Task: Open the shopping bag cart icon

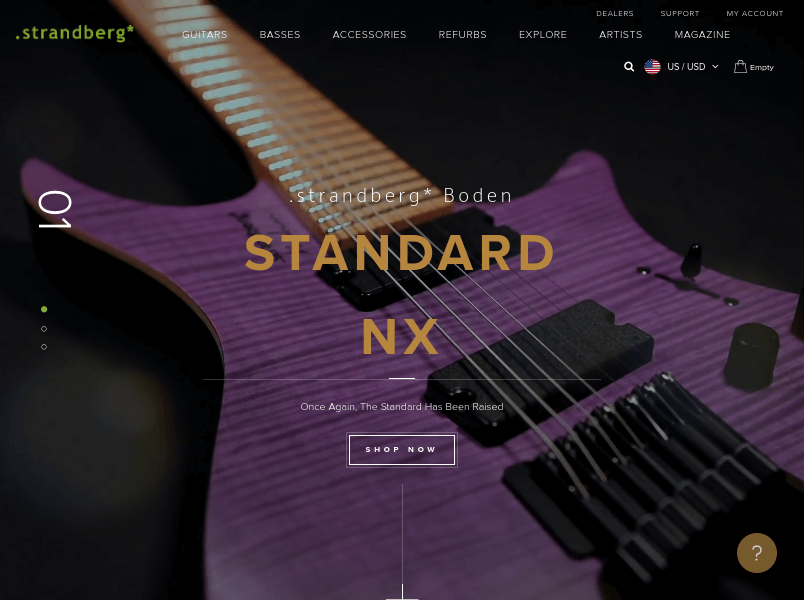Action: (x=740, y=67)
